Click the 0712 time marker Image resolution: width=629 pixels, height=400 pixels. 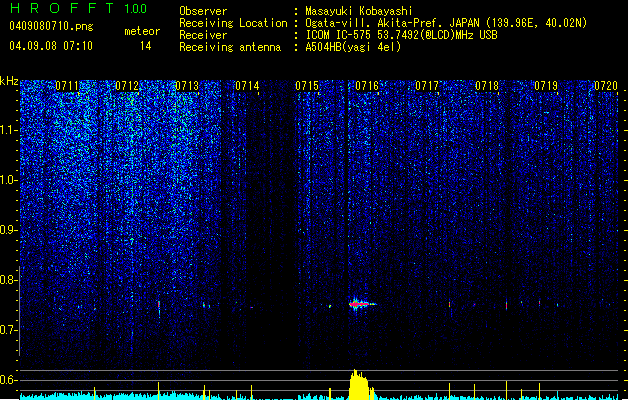(127, 86)
